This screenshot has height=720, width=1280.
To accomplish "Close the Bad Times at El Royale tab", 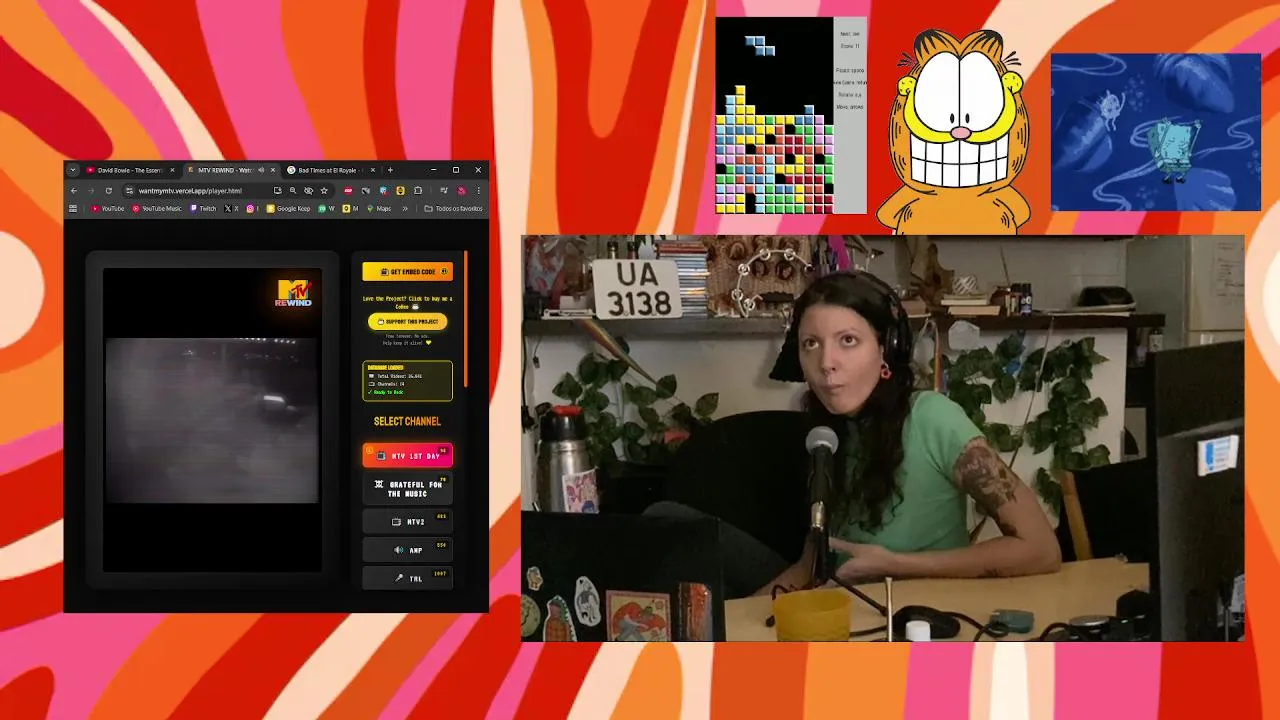I will coord(373,170).
